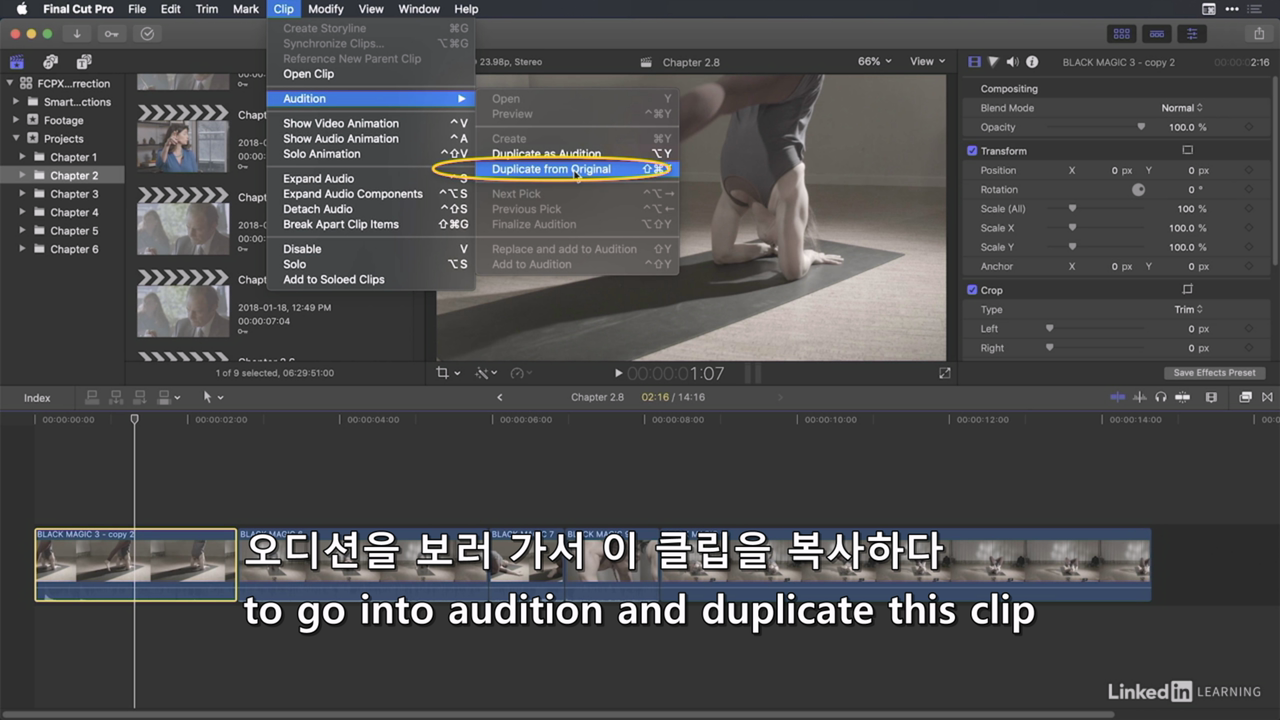Click the Rotation dial control
Screen dimensions: 1280x720
coord(1138,190)
